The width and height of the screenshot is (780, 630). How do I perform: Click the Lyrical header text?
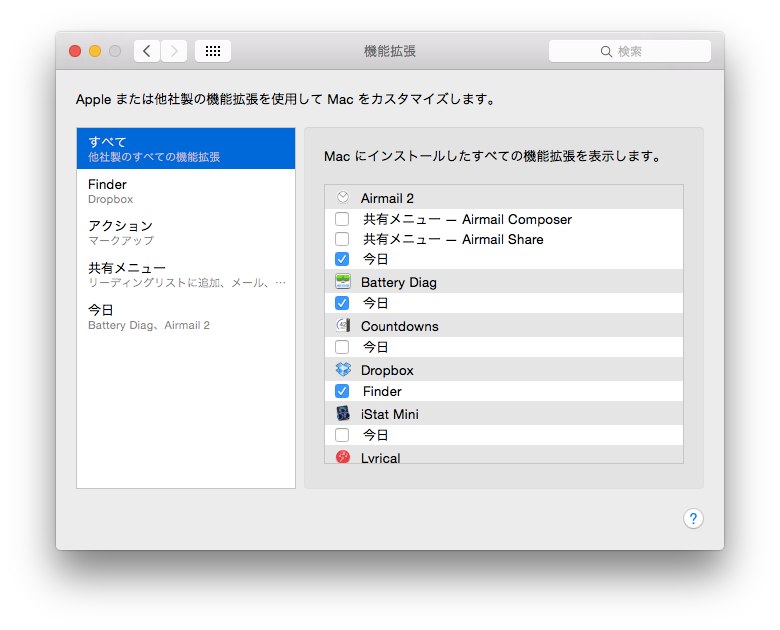point(381,458)
